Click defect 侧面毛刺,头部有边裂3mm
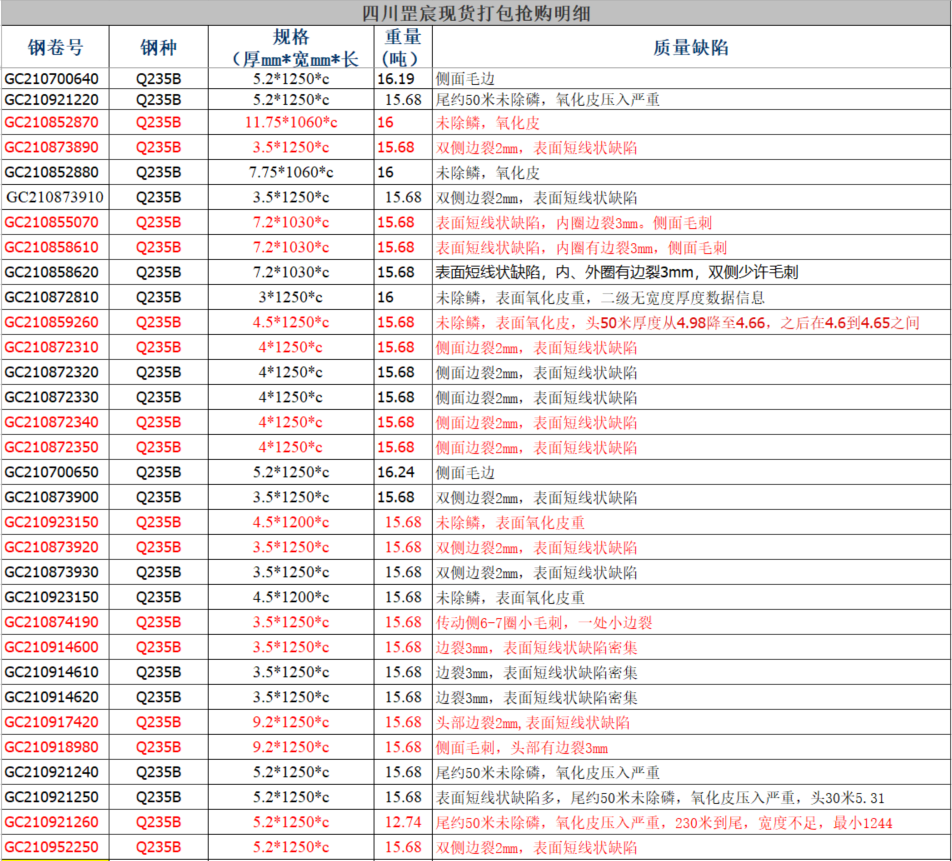952x861 pixels. pyautogui.click(x=522, y=747)
